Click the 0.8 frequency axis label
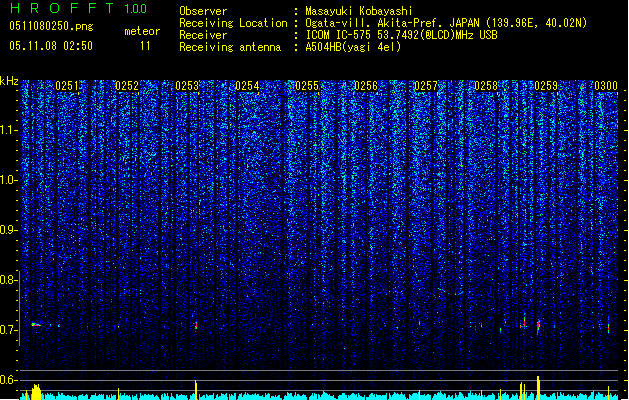This screenshot has height=400, width=629. point(9,280)
